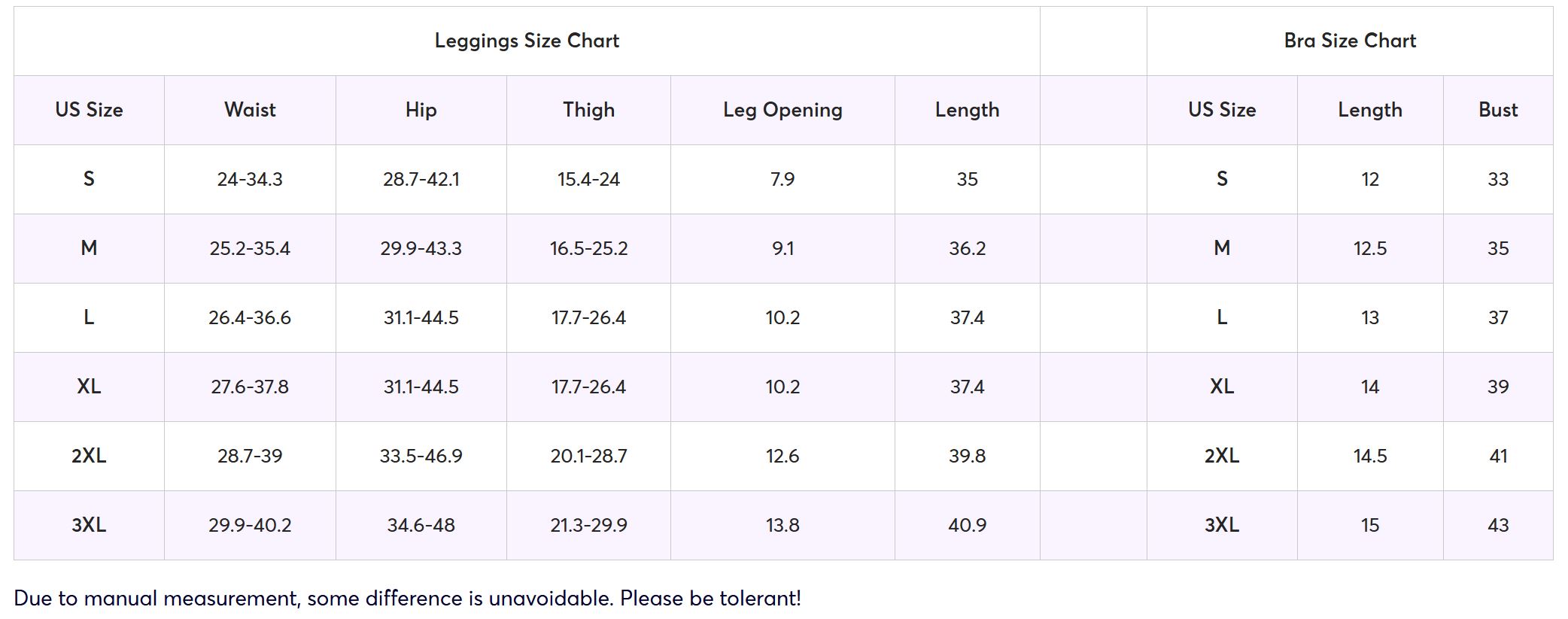The height and width of the screenshot is (619, 1568).
Task: Click the Thigh column header
Action: click(588, 110)
